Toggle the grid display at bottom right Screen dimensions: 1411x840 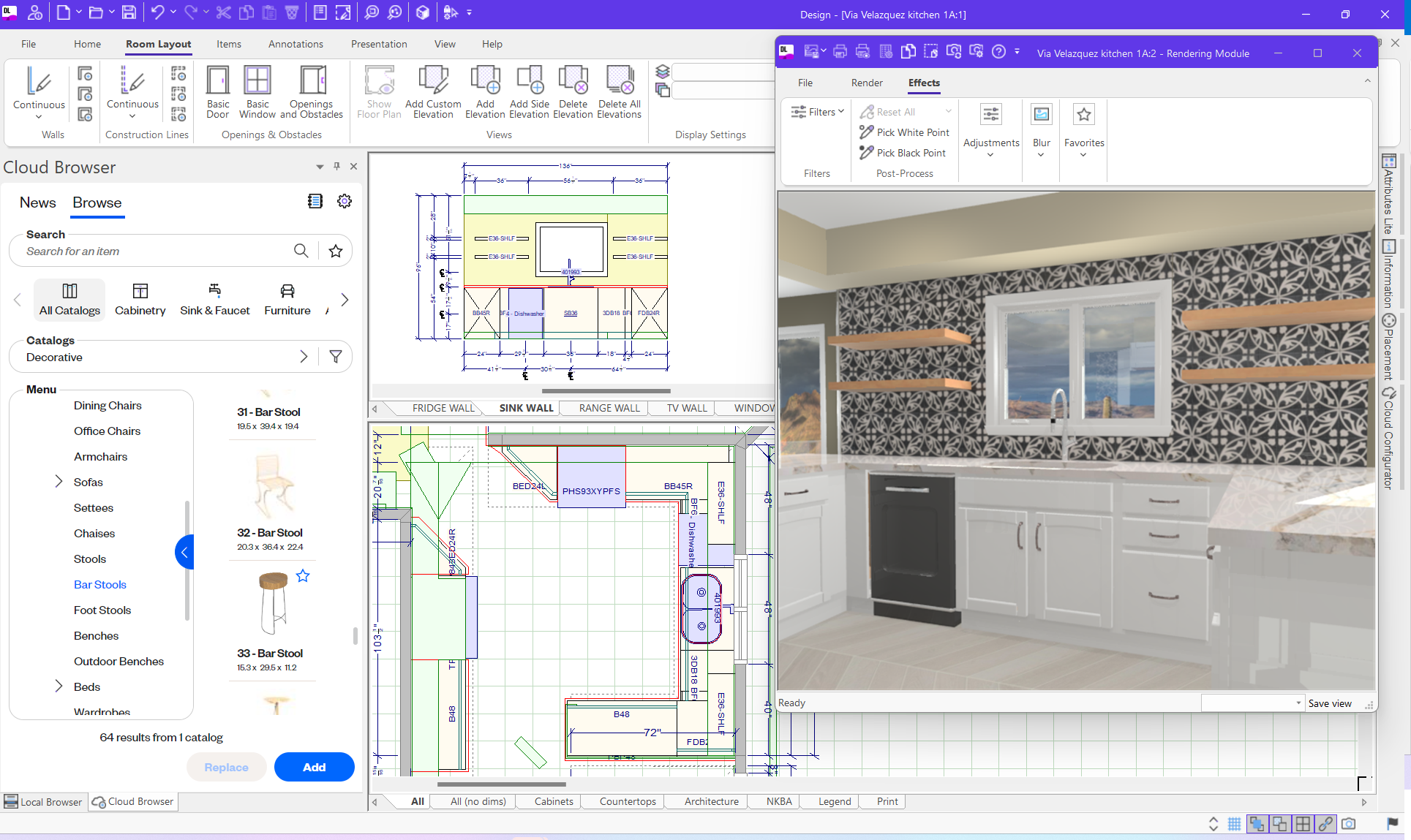tap(1235, 824)
